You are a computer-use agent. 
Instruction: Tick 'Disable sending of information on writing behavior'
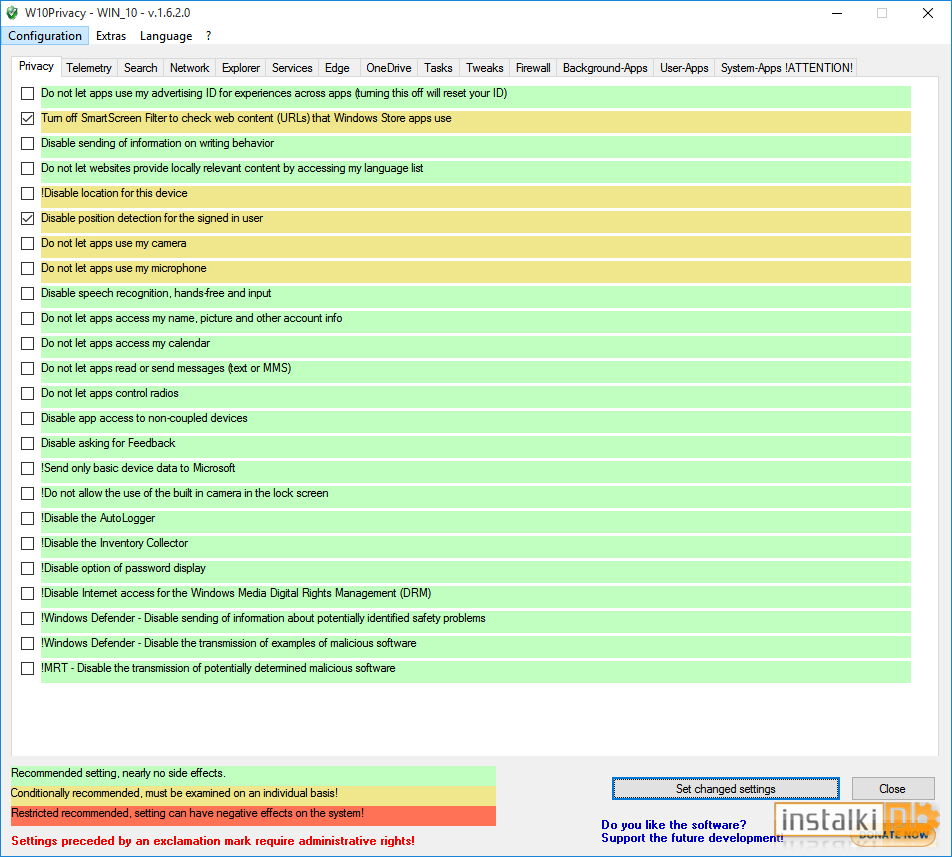(27, 143)
